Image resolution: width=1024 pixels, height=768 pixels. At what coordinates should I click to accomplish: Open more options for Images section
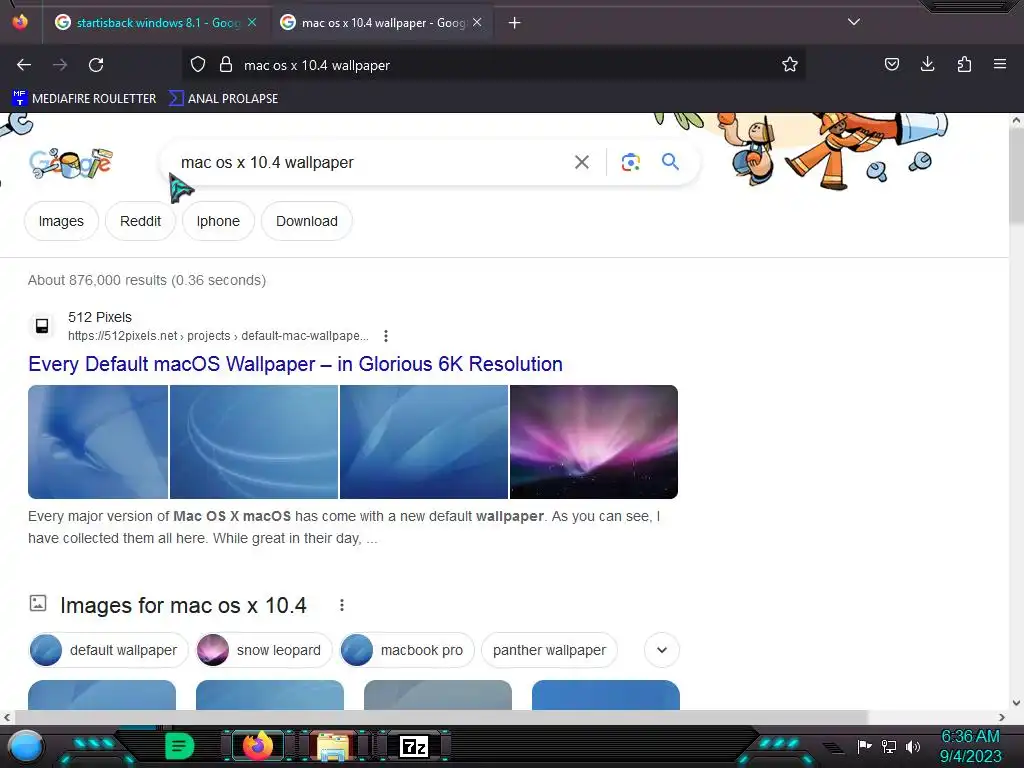342,605
